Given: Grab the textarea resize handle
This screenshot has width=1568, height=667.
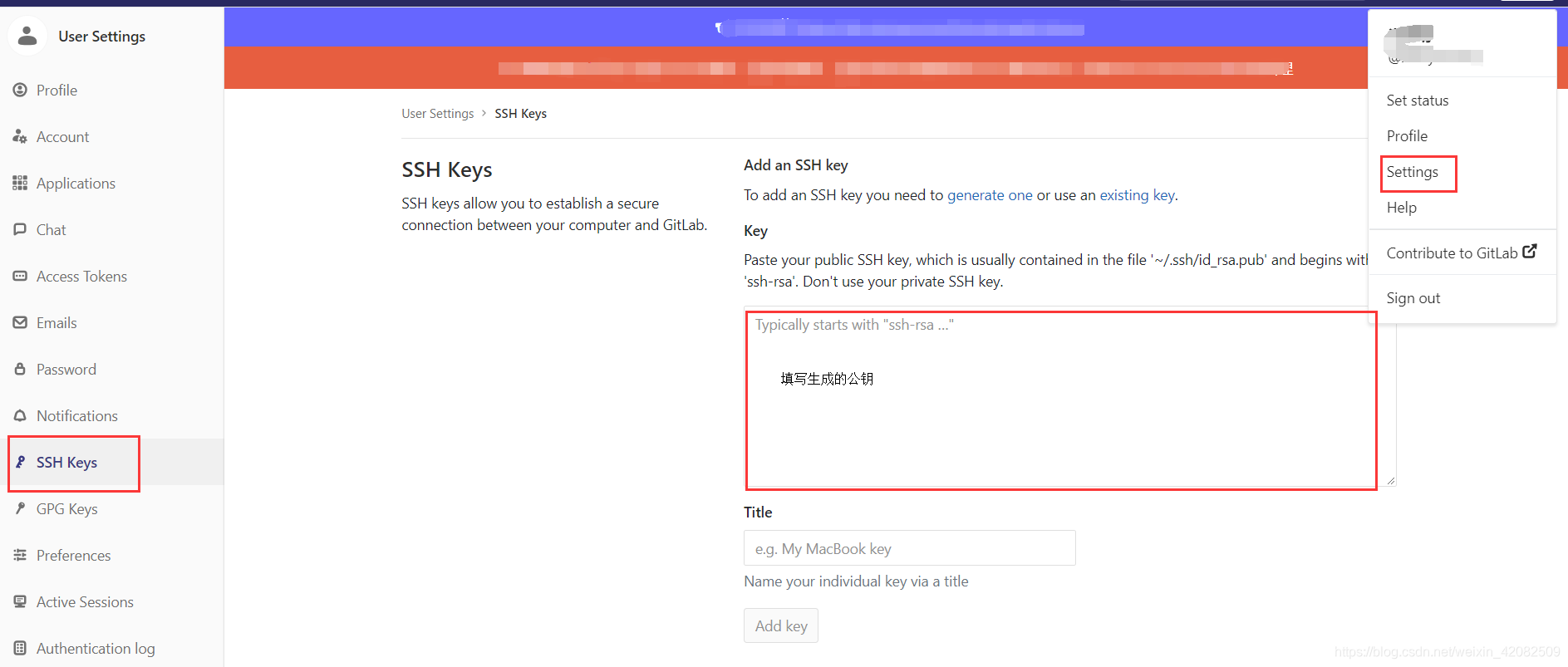Looking at the screenshot, I should [x=1390, y=481].
